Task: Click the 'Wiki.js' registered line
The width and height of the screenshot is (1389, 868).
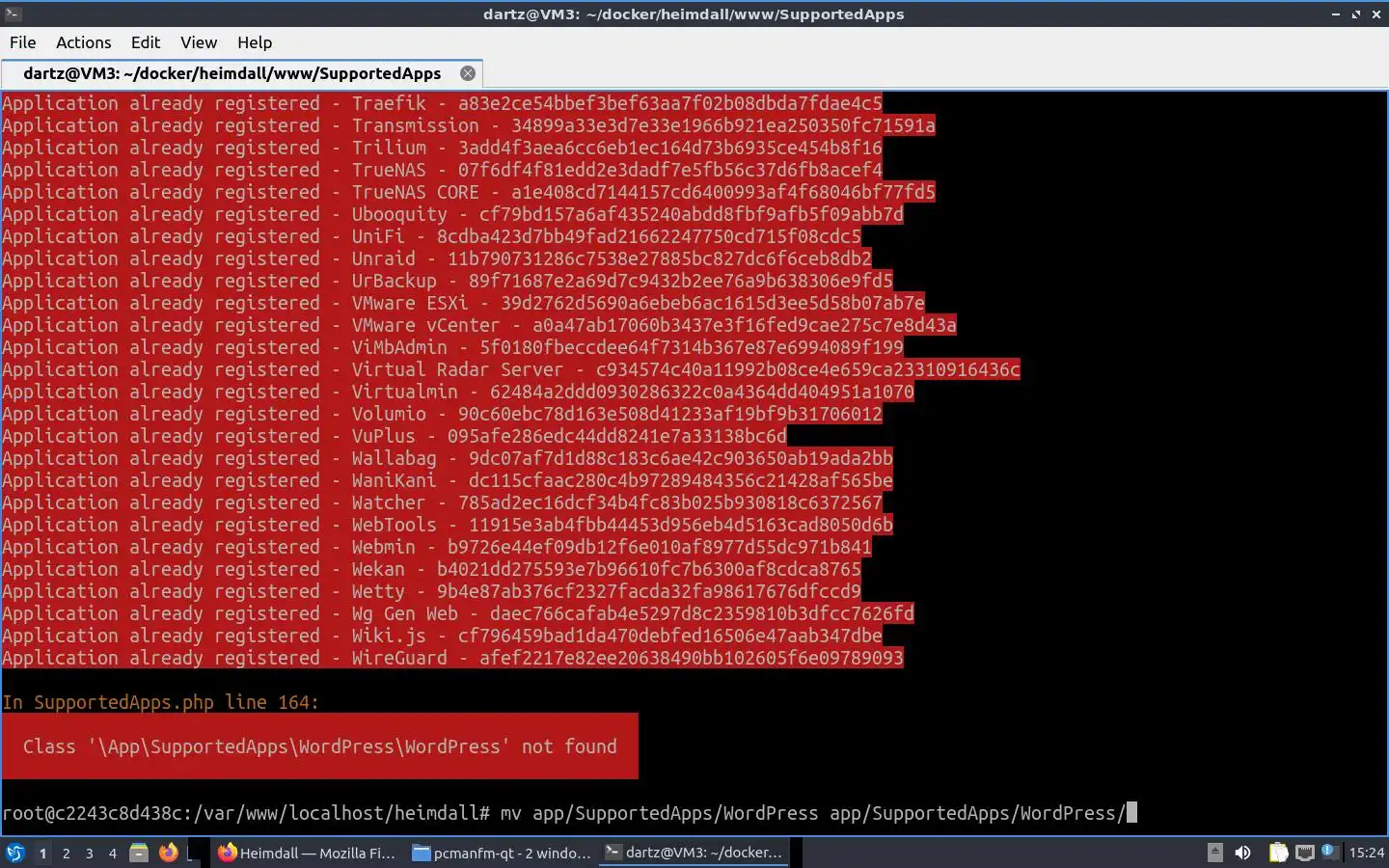Action: pos(442,636)
